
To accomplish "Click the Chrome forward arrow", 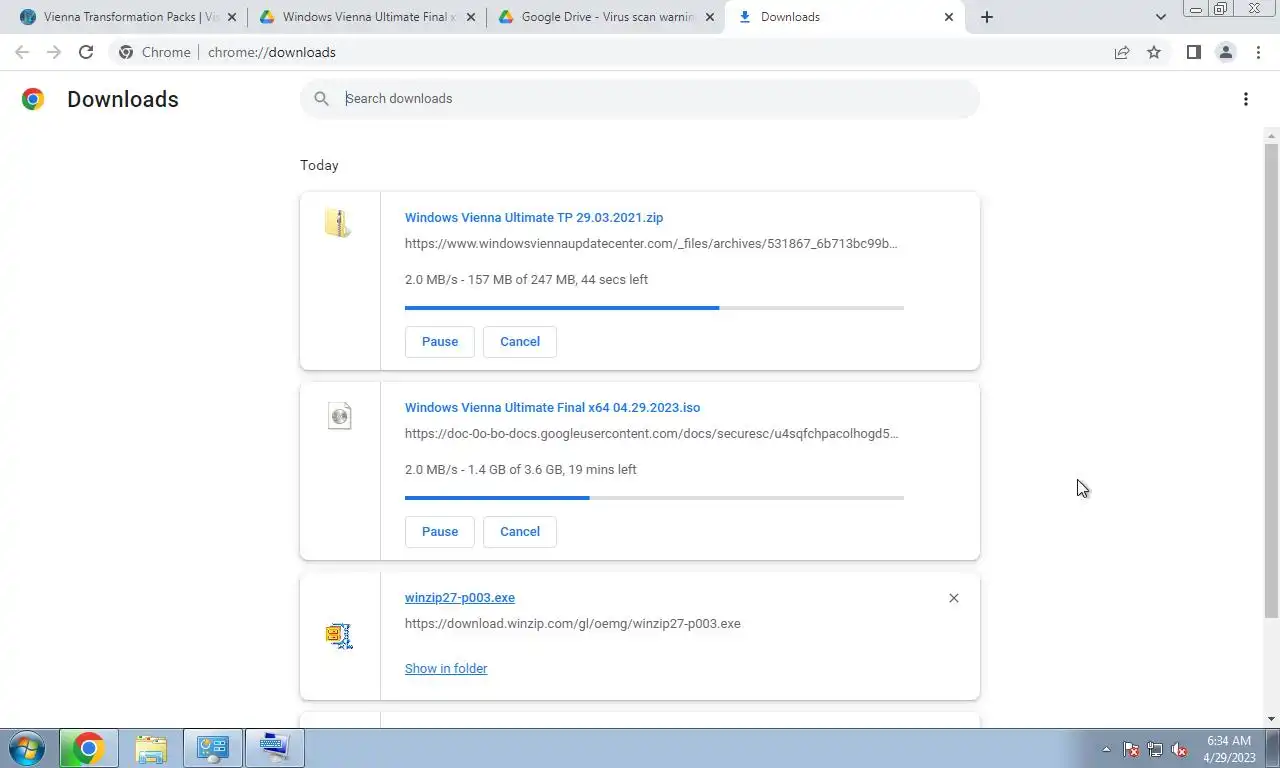I will [54, 52].
